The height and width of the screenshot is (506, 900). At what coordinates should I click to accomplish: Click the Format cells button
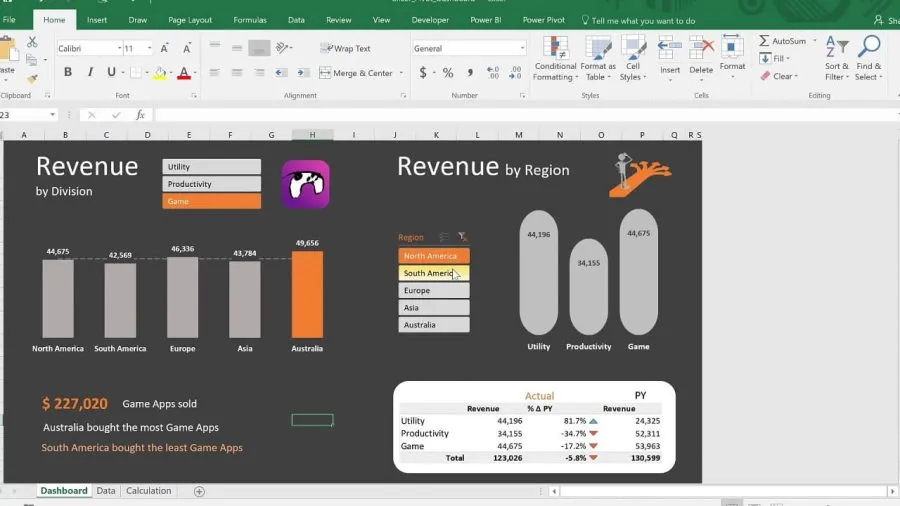coord(732,59)
